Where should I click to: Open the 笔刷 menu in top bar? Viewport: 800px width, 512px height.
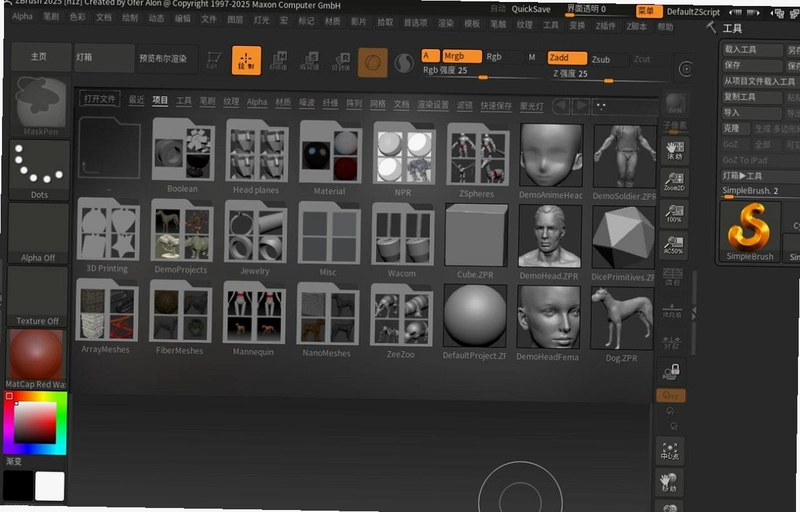[51, 17]
